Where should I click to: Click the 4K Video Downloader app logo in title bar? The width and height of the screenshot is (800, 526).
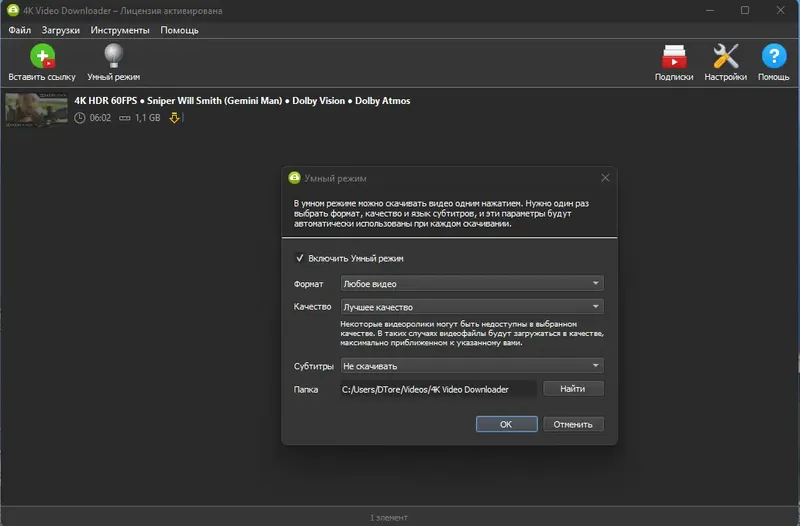[x=13, y=10]
